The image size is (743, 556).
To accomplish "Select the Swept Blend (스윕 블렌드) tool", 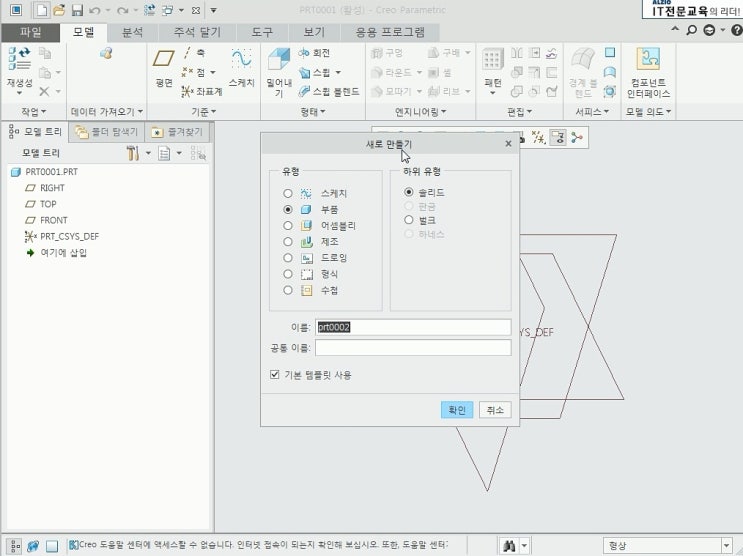I will coord(329,91).
